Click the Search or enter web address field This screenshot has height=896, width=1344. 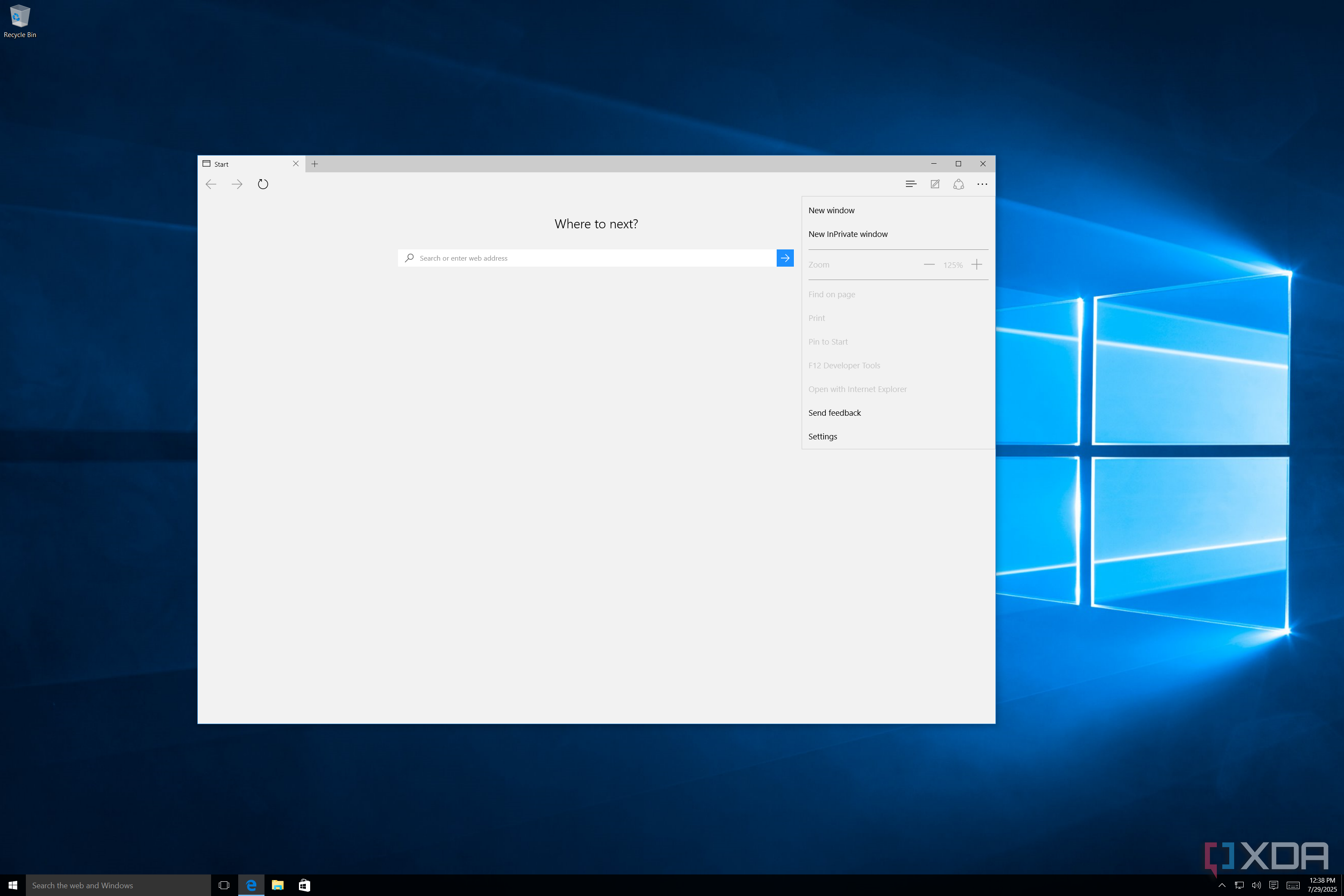(x=587, y=258)
